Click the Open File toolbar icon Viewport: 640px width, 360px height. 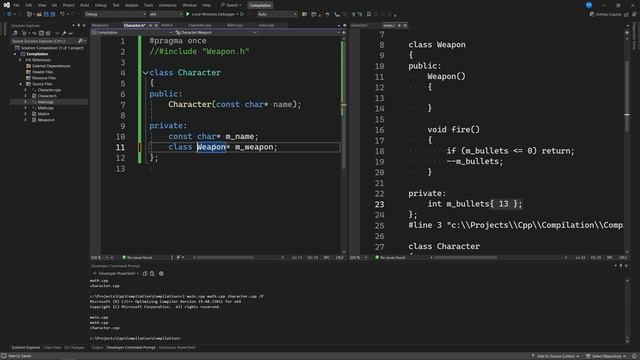tap(39, 14)
